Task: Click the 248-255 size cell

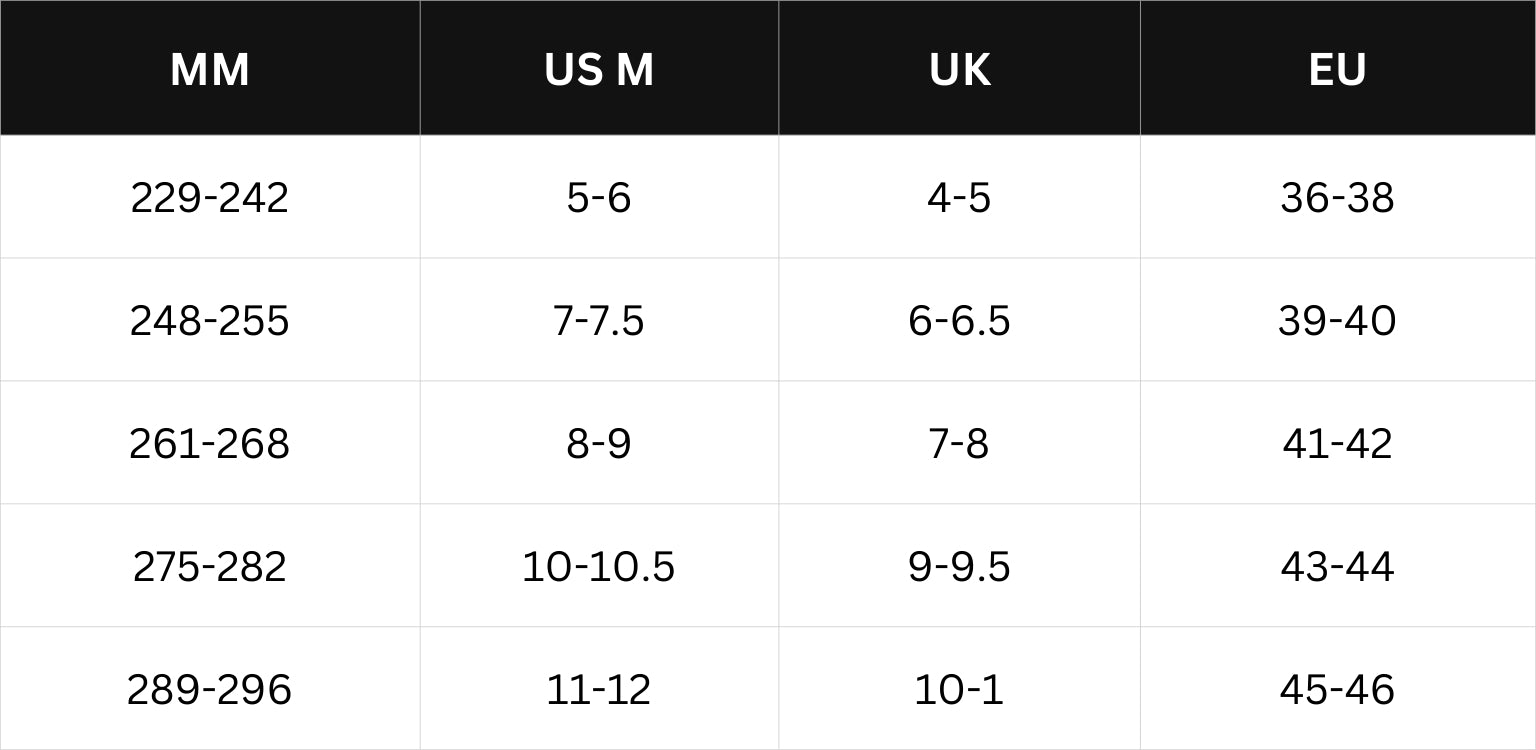Action: click(210, 320)
